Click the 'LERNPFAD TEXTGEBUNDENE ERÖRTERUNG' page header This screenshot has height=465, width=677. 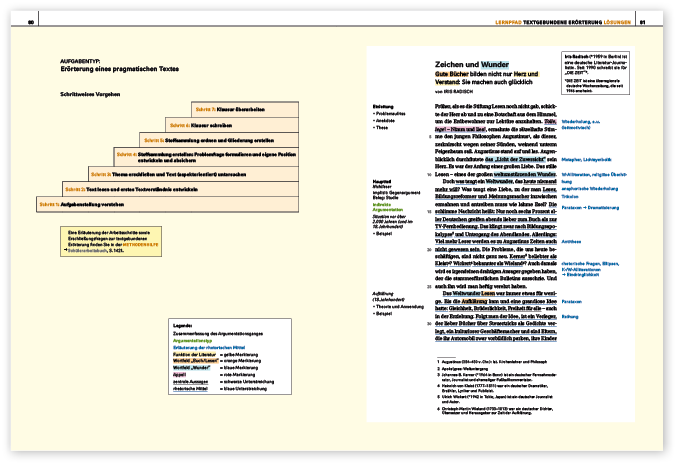coord(549,21)
